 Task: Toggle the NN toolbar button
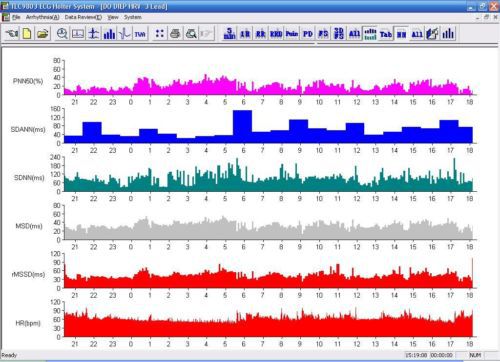401,34
